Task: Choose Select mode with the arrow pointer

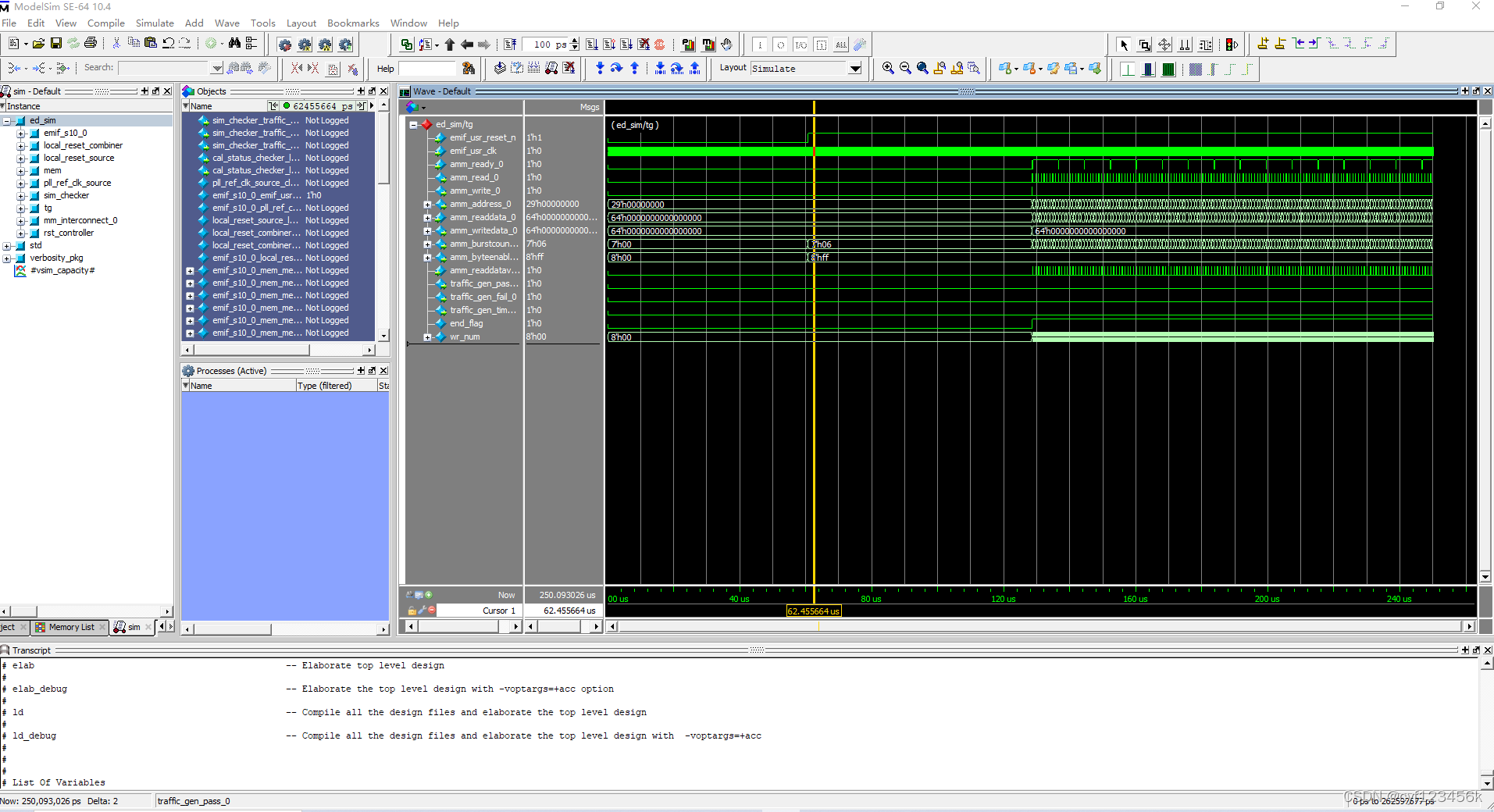Action: click(1124, 45)
